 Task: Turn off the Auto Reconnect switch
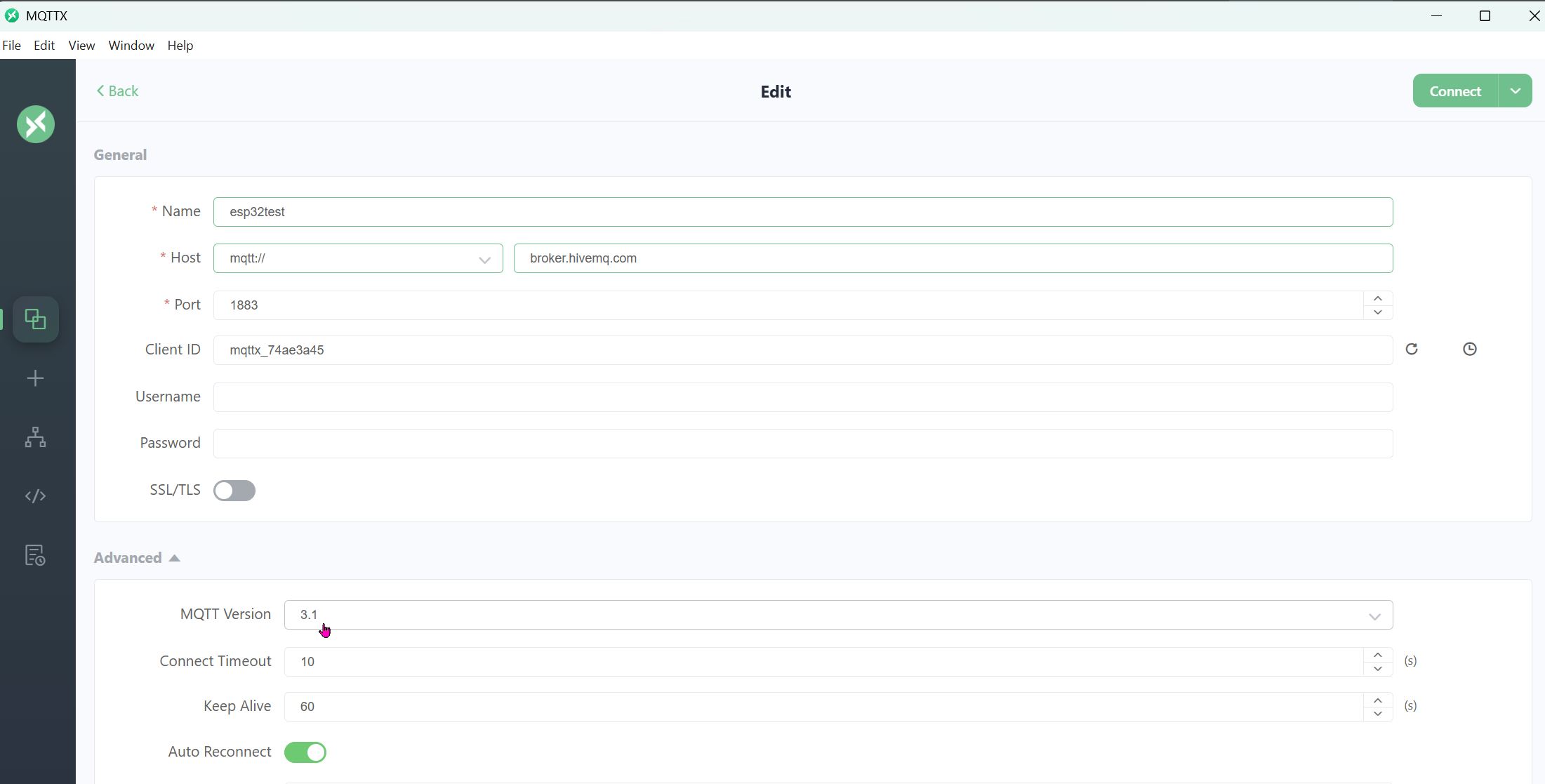tap(305, 752)
